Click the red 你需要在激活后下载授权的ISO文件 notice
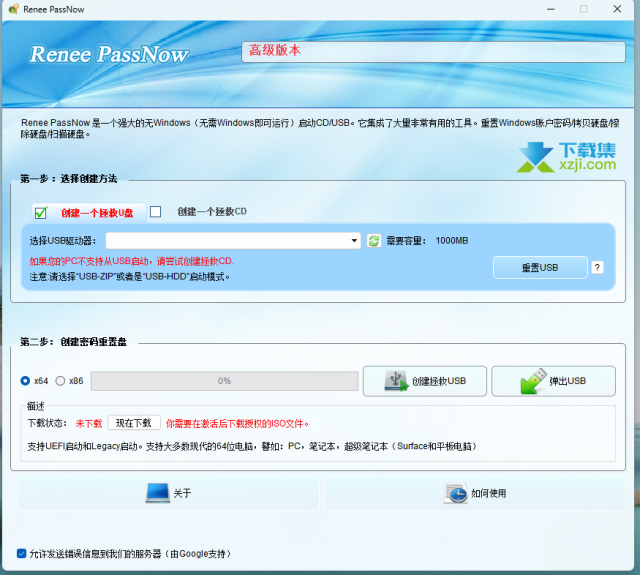The width and height of the screenshot is (640, 575). click(237, 424)
